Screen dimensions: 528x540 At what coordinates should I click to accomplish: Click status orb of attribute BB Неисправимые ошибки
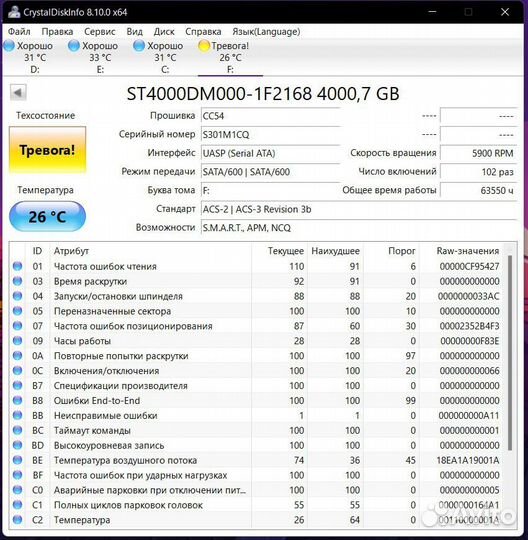(x=17, y=415)
